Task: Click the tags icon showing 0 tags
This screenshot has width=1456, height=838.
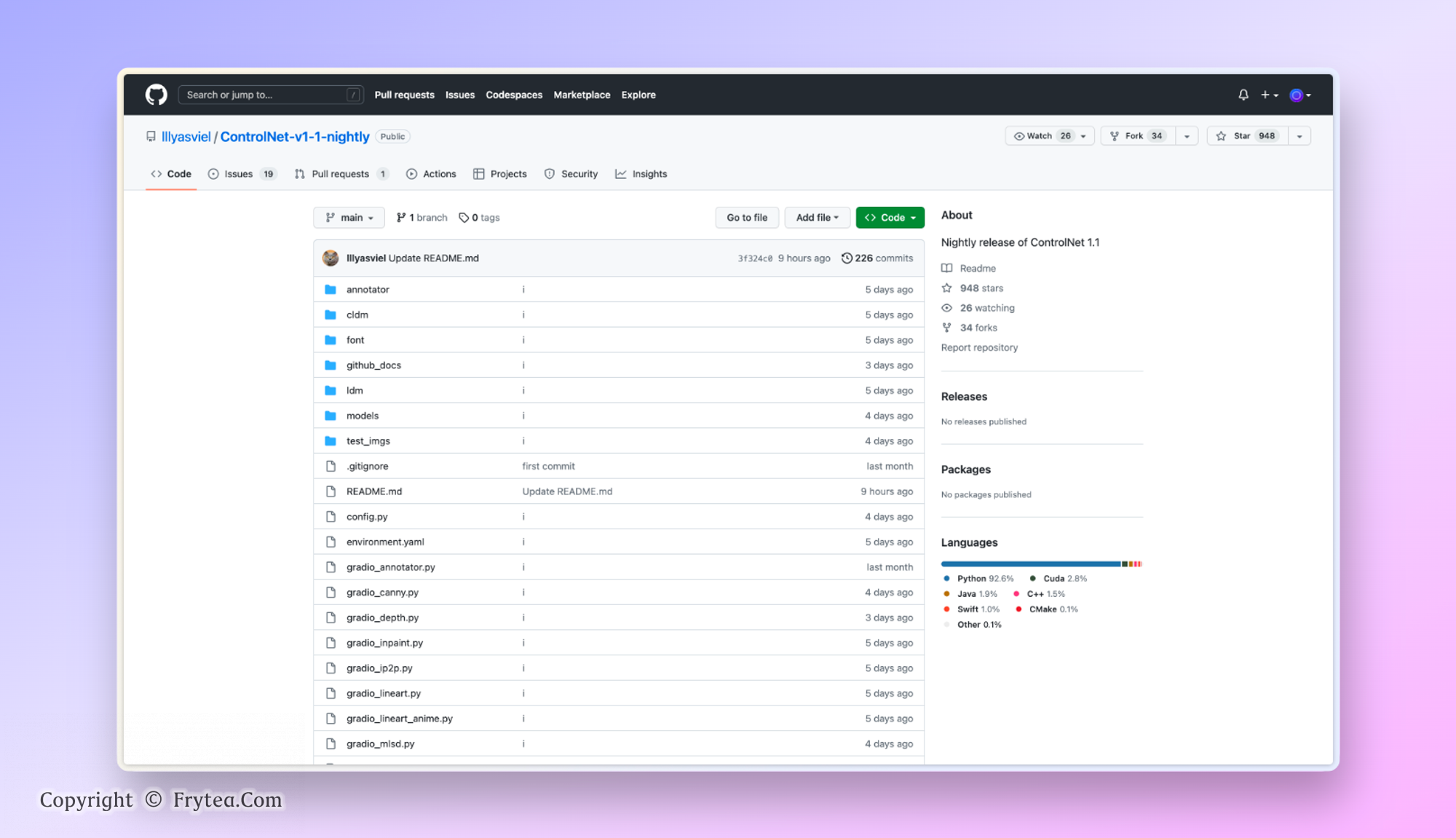Action: pos(464,218)
